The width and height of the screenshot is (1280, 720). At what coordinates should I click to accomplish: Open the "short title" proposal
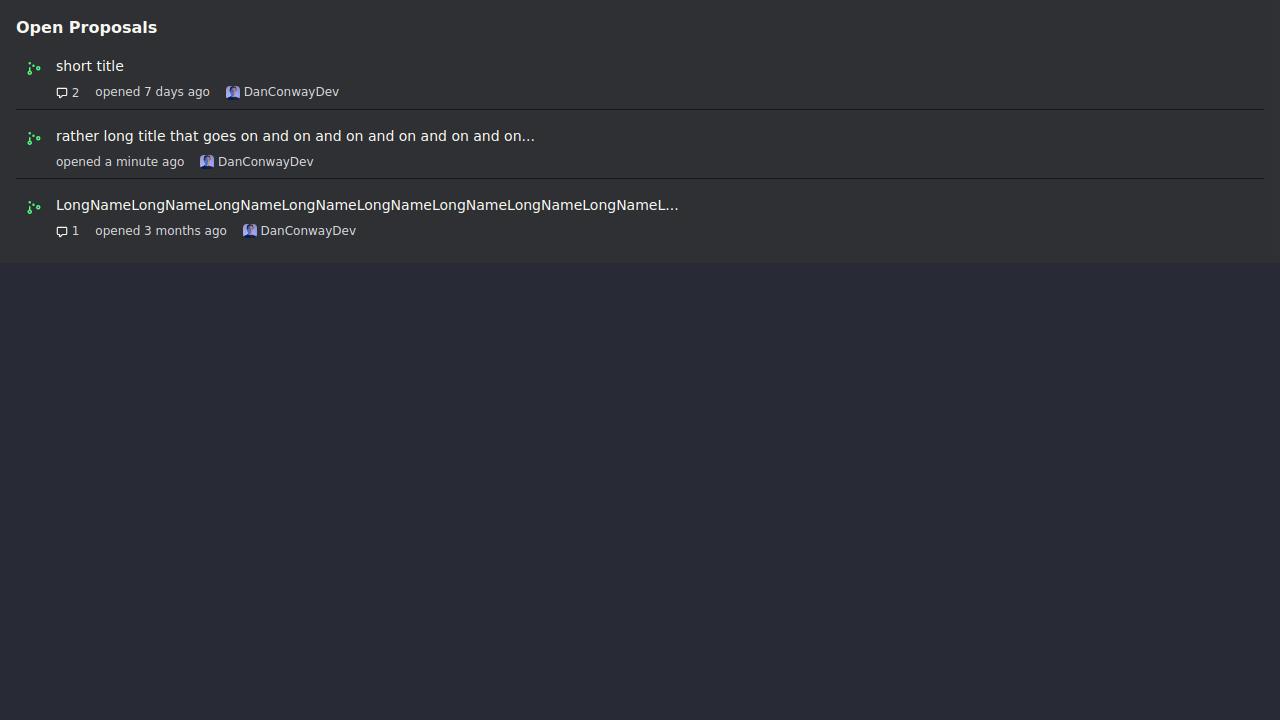[90, 66]
